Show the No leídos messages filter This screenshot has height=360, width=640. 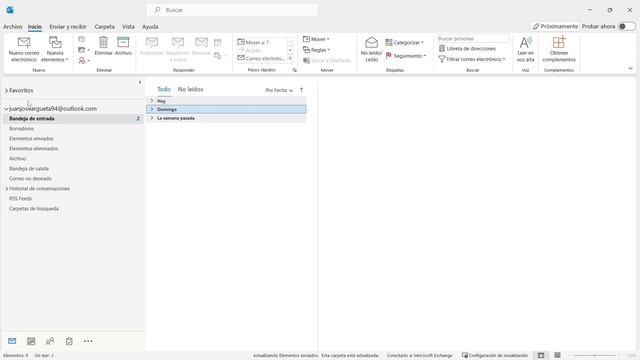tap(191, 89)
